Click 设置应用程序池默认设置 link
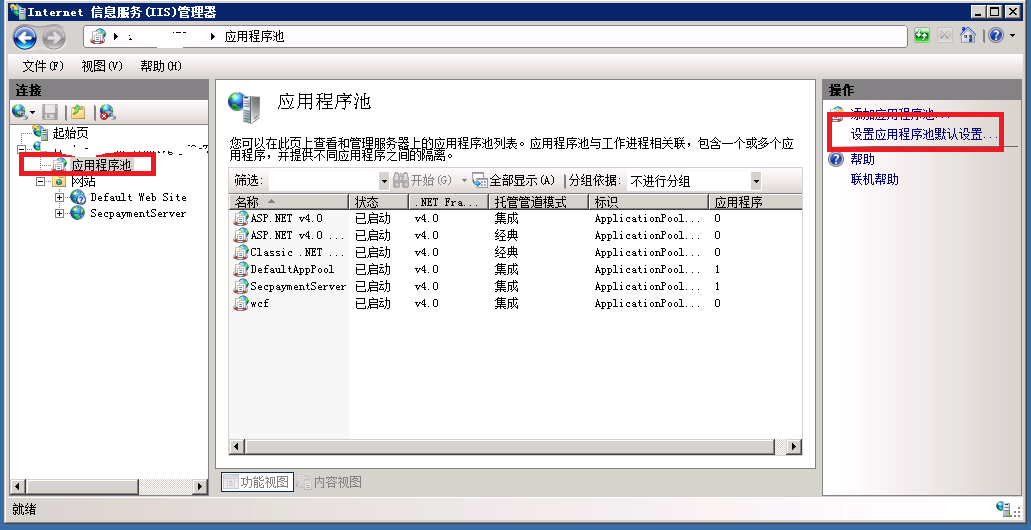1031x530 pixels. (924, 135)
